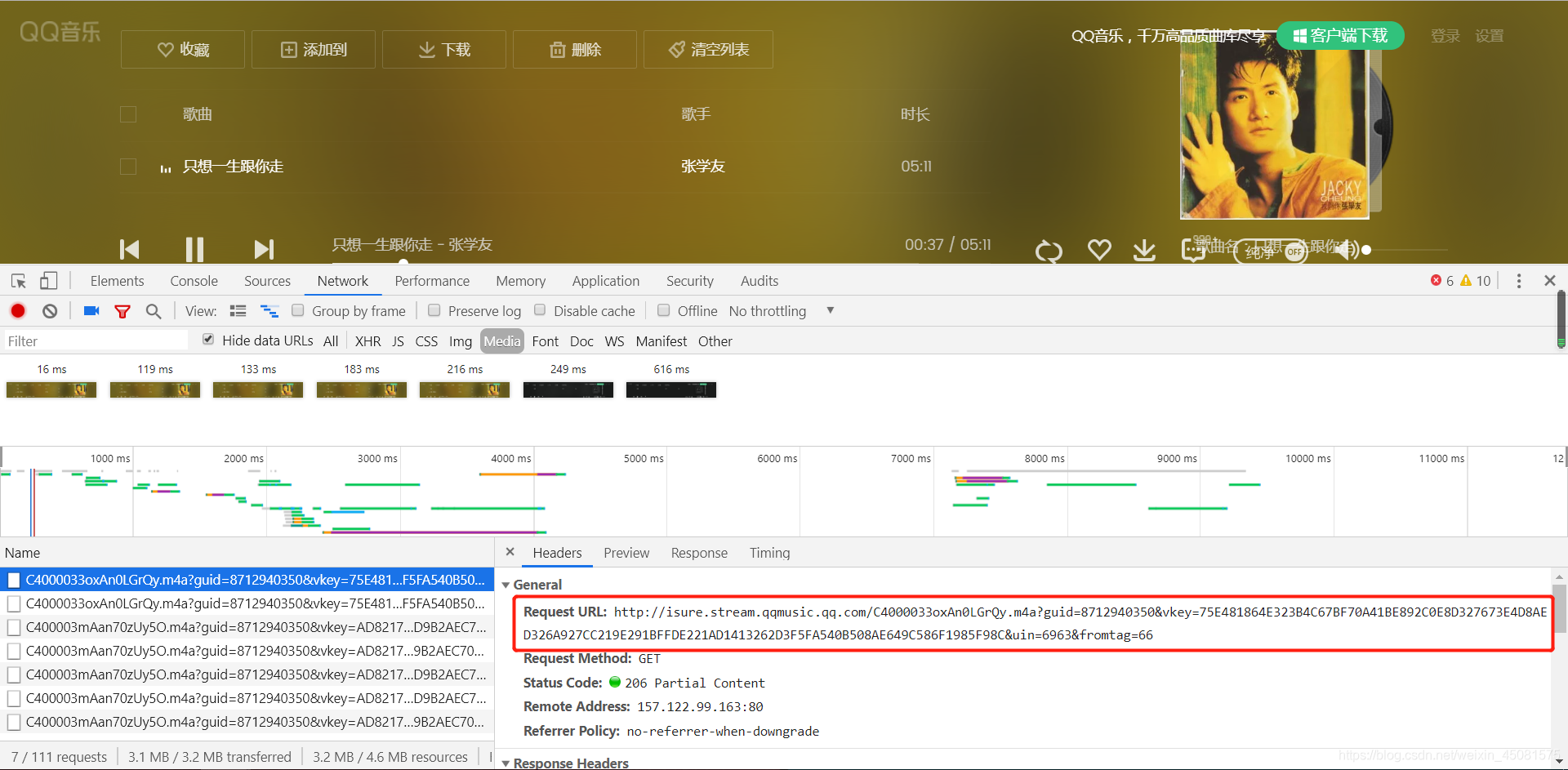Enable Group by frame checkbox
The image size is (1568, 770).
pos(298,310)
